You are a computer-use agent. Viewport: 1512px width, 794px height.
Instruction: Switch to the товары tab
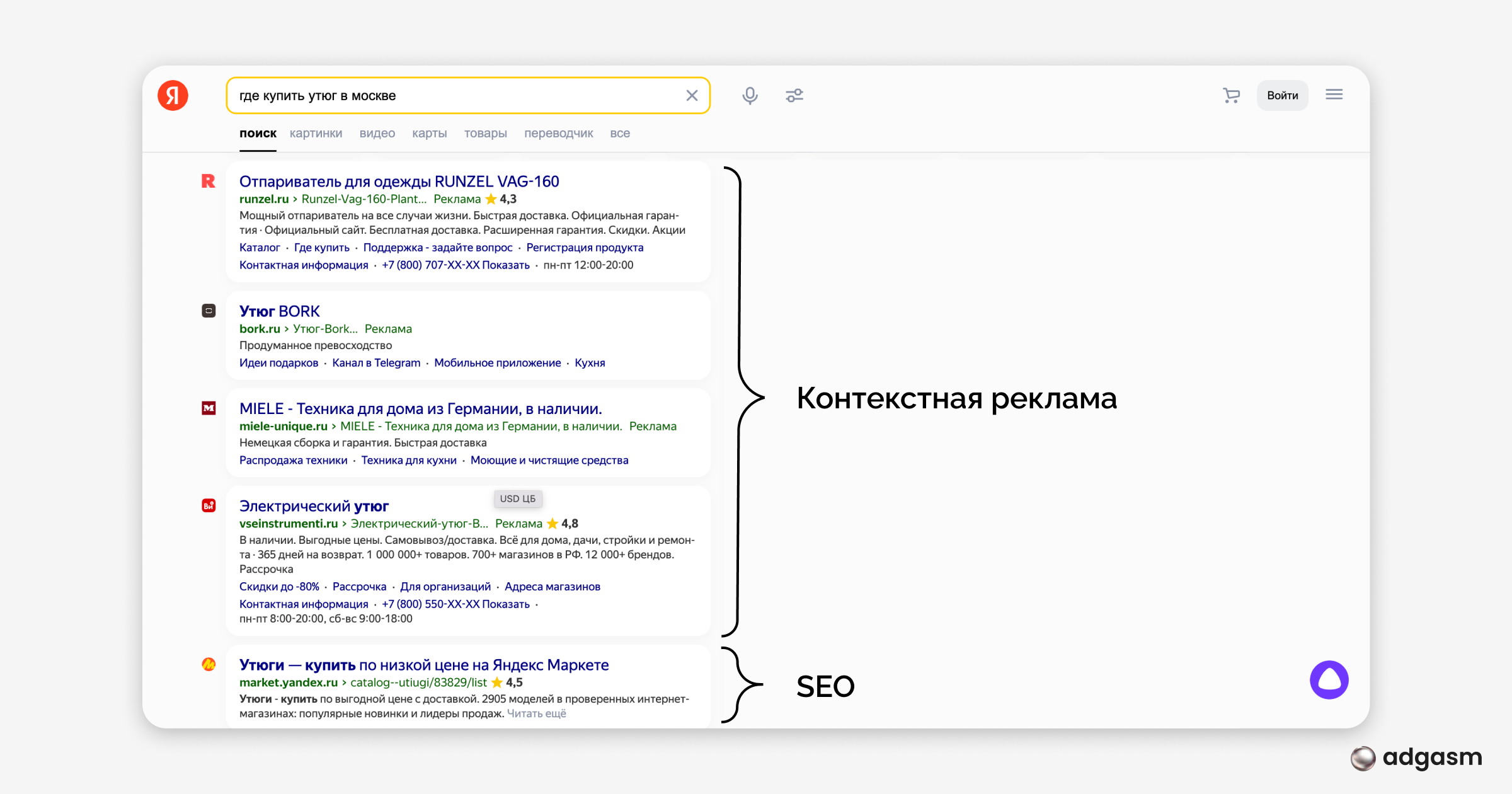(x=485, y=134)
